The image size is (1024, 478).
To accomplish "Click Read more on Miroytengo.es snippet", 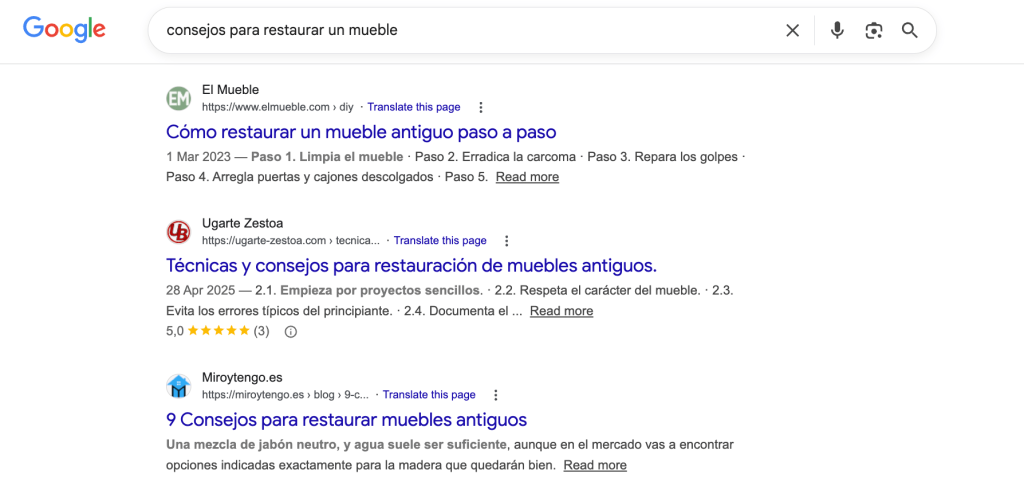I will click(595, 465).
